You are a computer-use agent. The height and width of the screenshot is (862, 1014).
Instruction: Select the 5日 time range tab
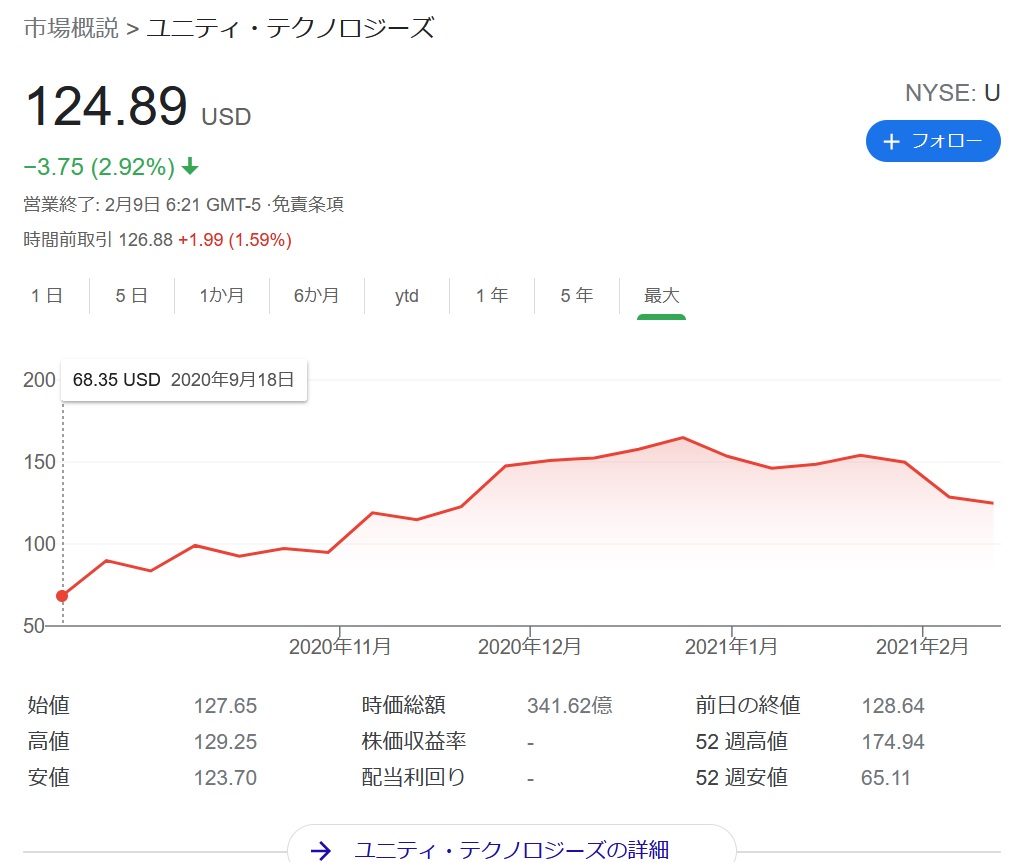[x=132, y=296]
